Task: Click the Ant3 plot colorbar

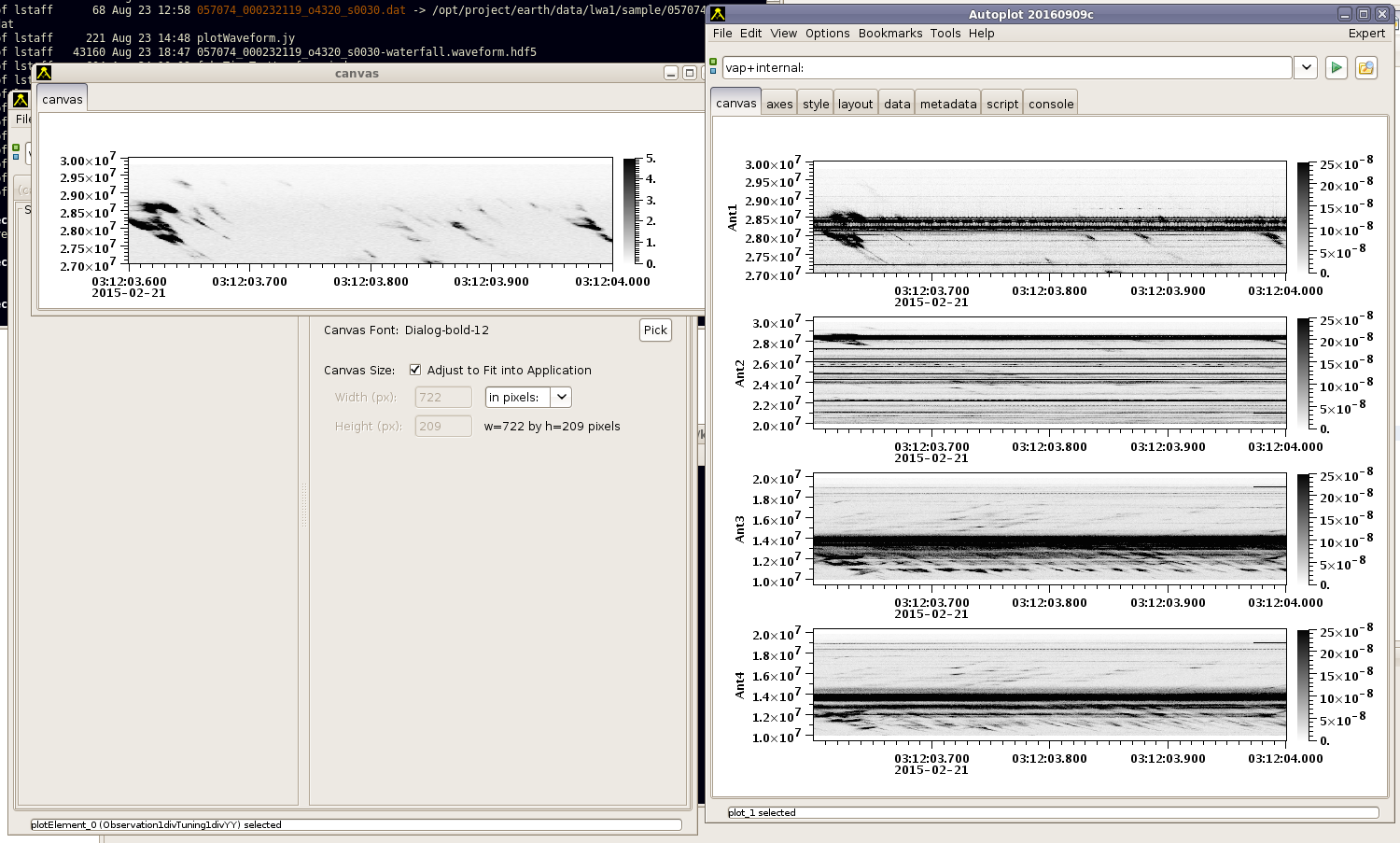Action: 1303,529
